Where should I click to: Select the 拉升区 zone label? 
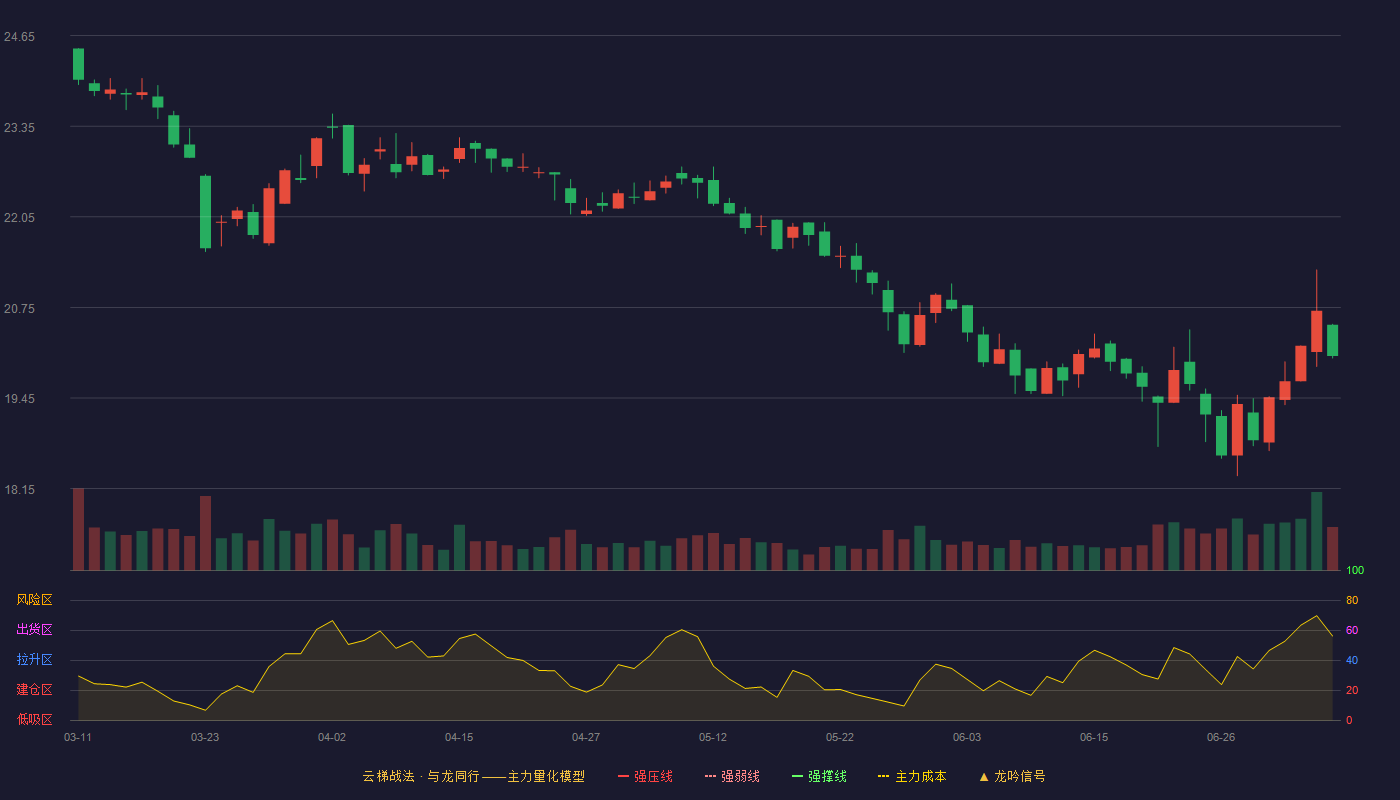point(34,660)
